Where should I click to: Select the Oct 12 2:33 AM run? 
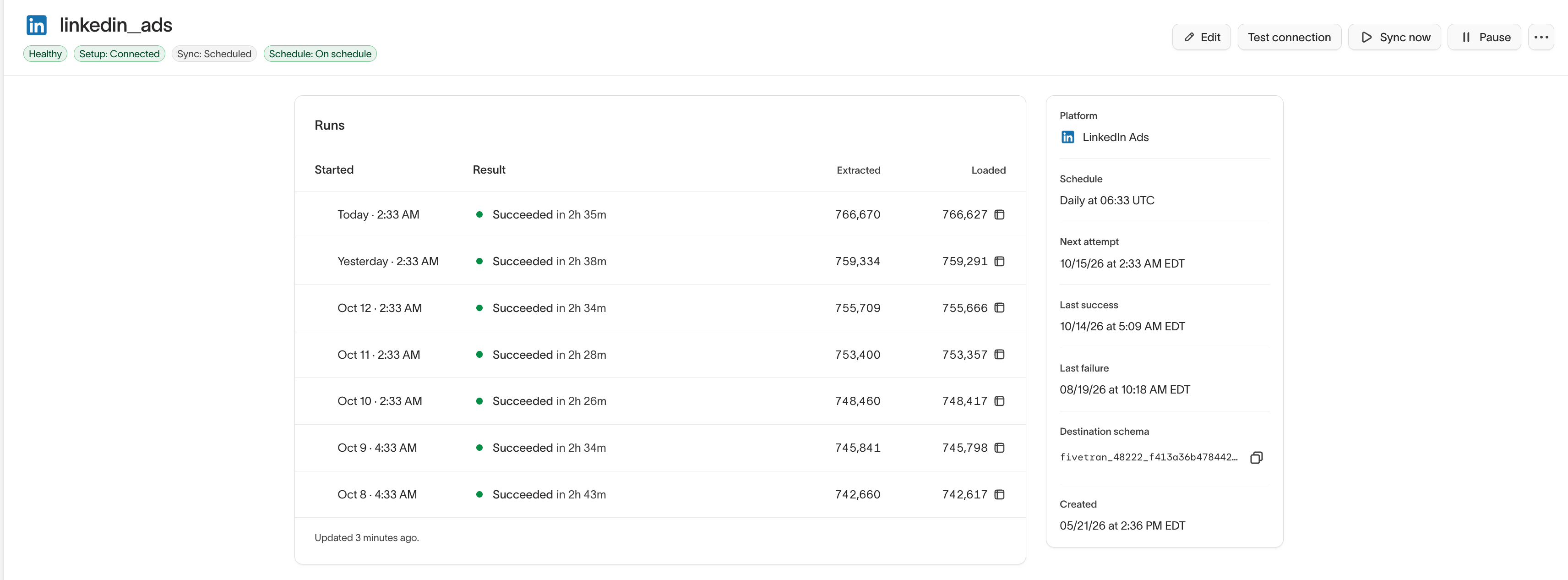(x=660, y=308)
